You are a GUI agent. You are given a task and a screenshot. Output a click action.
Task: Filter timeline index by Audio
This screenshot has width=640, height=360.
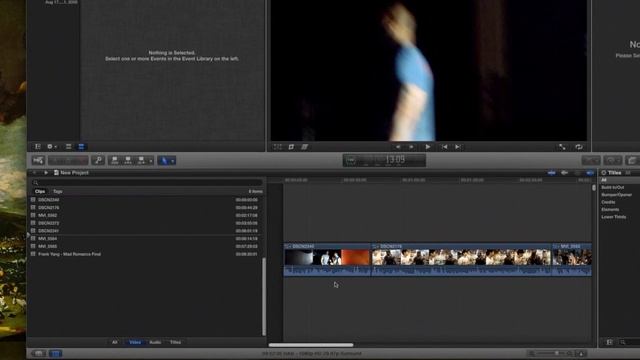pos(155,342)
